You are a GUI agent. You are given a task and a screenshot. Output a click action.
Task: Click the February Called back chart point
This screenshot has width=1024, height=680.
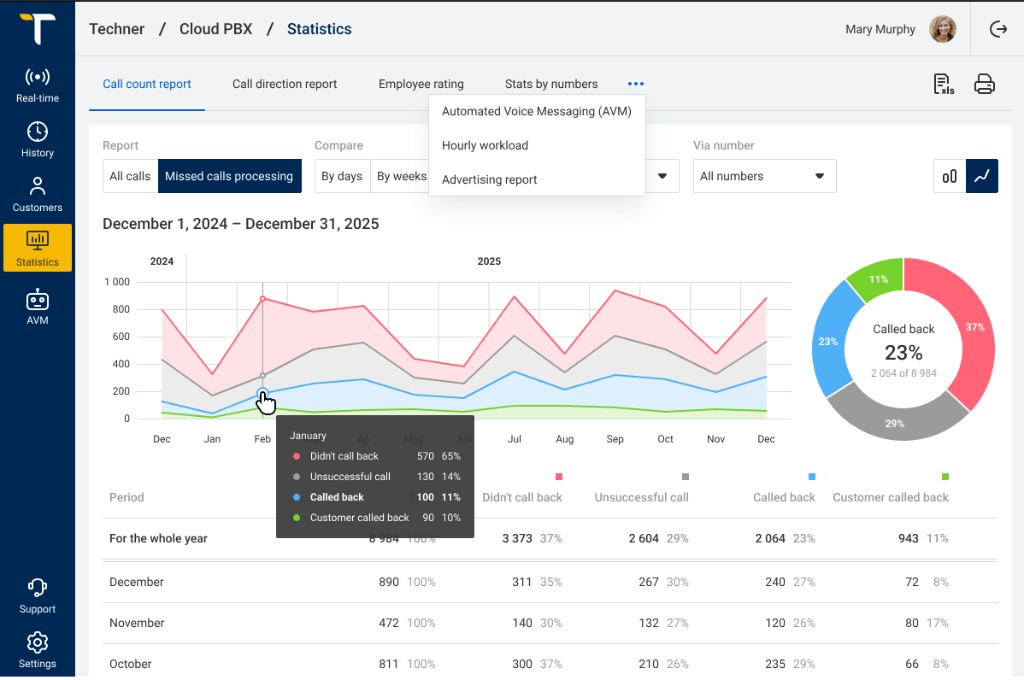[263, 393]
